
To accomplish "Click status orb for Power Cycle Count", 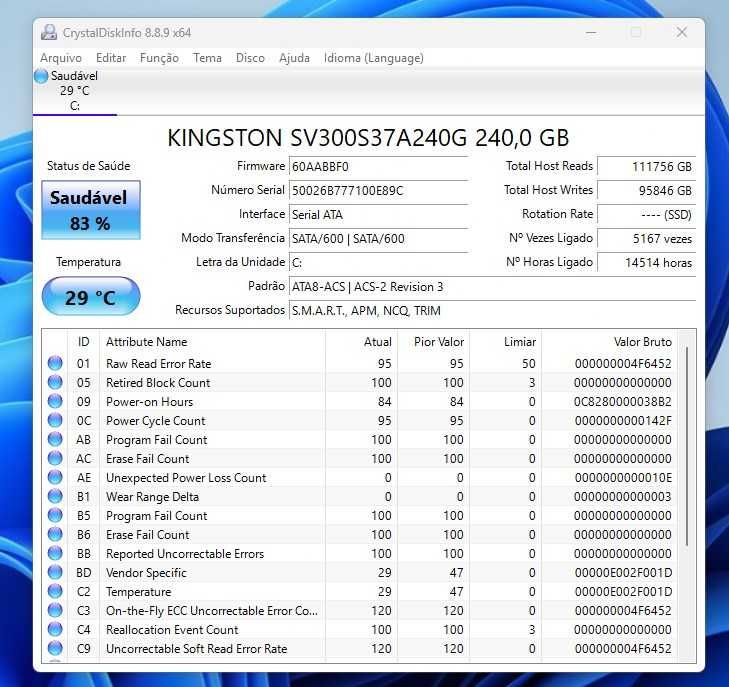I will click(x=55, y=420).
